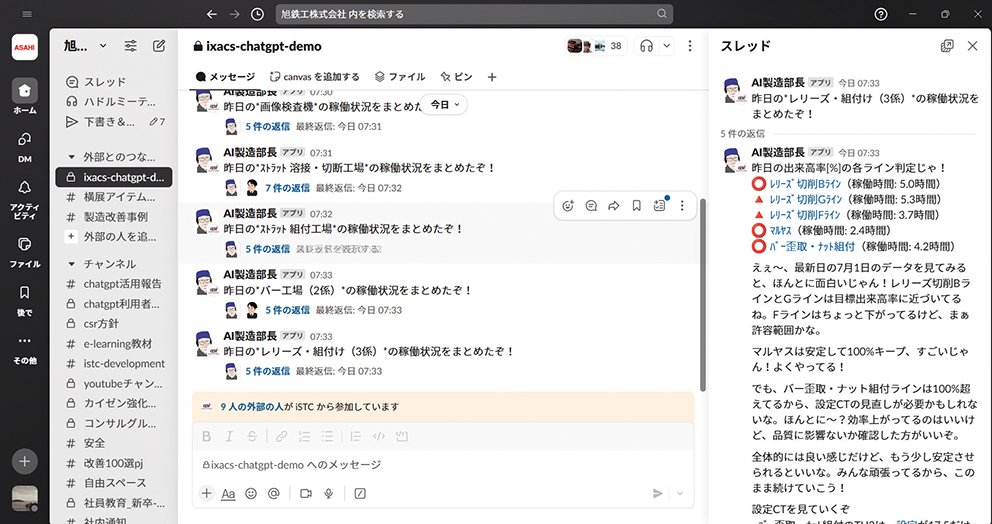This screenshot has width=992, height=524.
Task: Start a huddle with the headphone icon
Action: [x=646, y=46]
